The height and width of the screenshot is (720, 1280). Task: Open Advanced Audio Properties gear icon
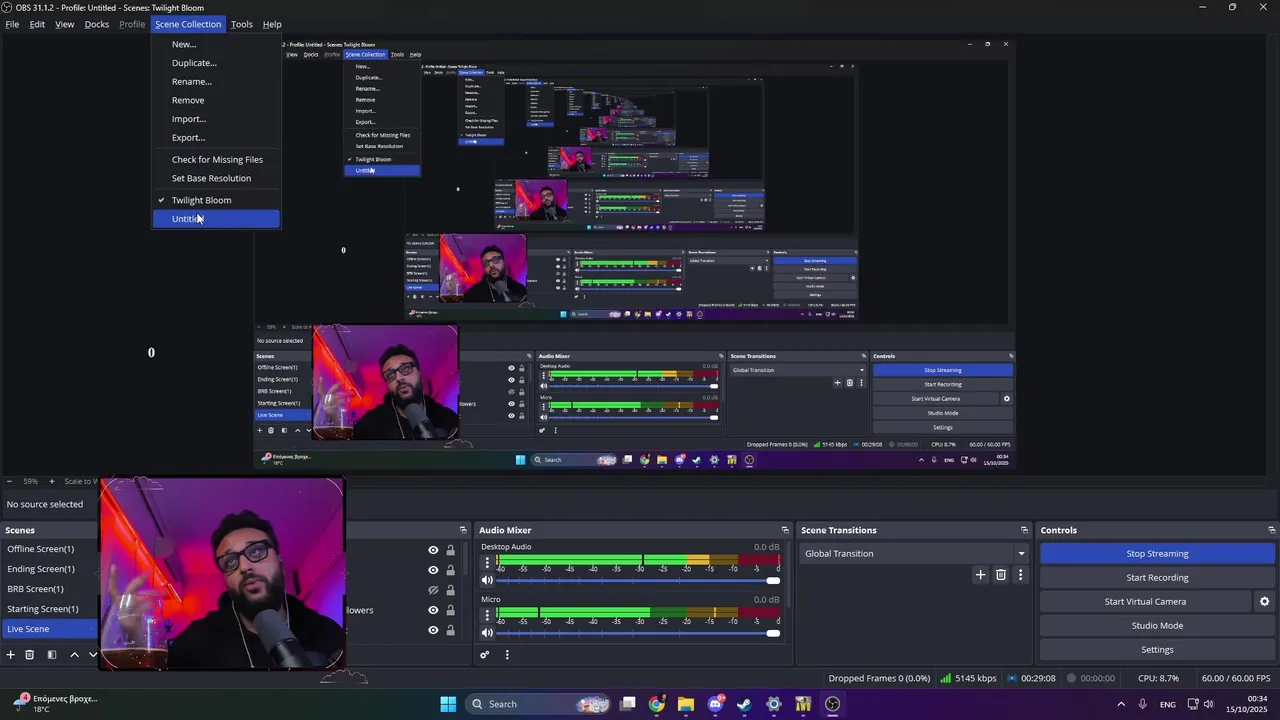point(485,655)
